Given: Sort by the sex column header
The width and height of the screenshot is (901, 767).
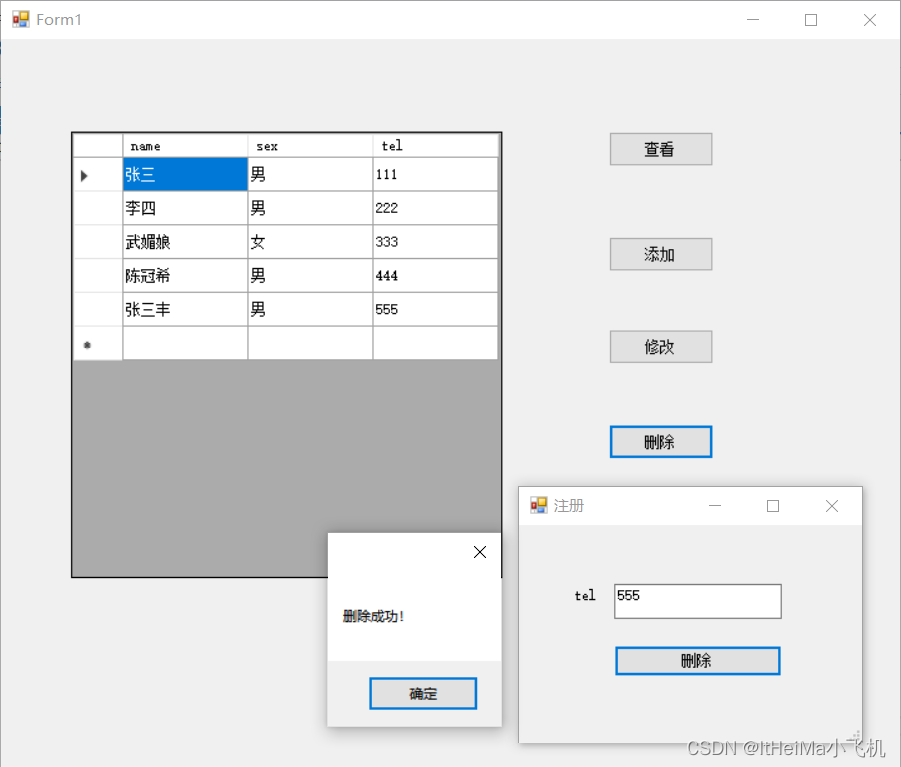Looking at the screenshot, I should click(x=310, y=146).
